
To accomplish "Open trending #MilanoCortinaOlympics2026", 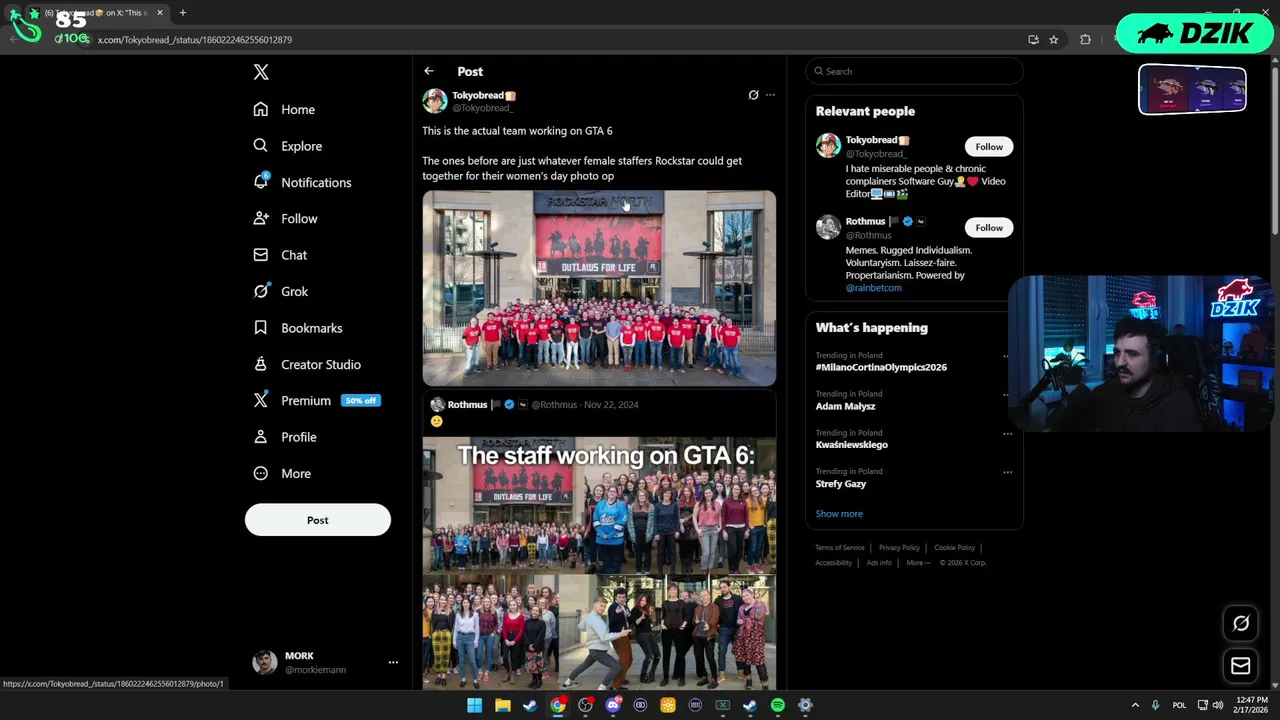I will [881, 367].
